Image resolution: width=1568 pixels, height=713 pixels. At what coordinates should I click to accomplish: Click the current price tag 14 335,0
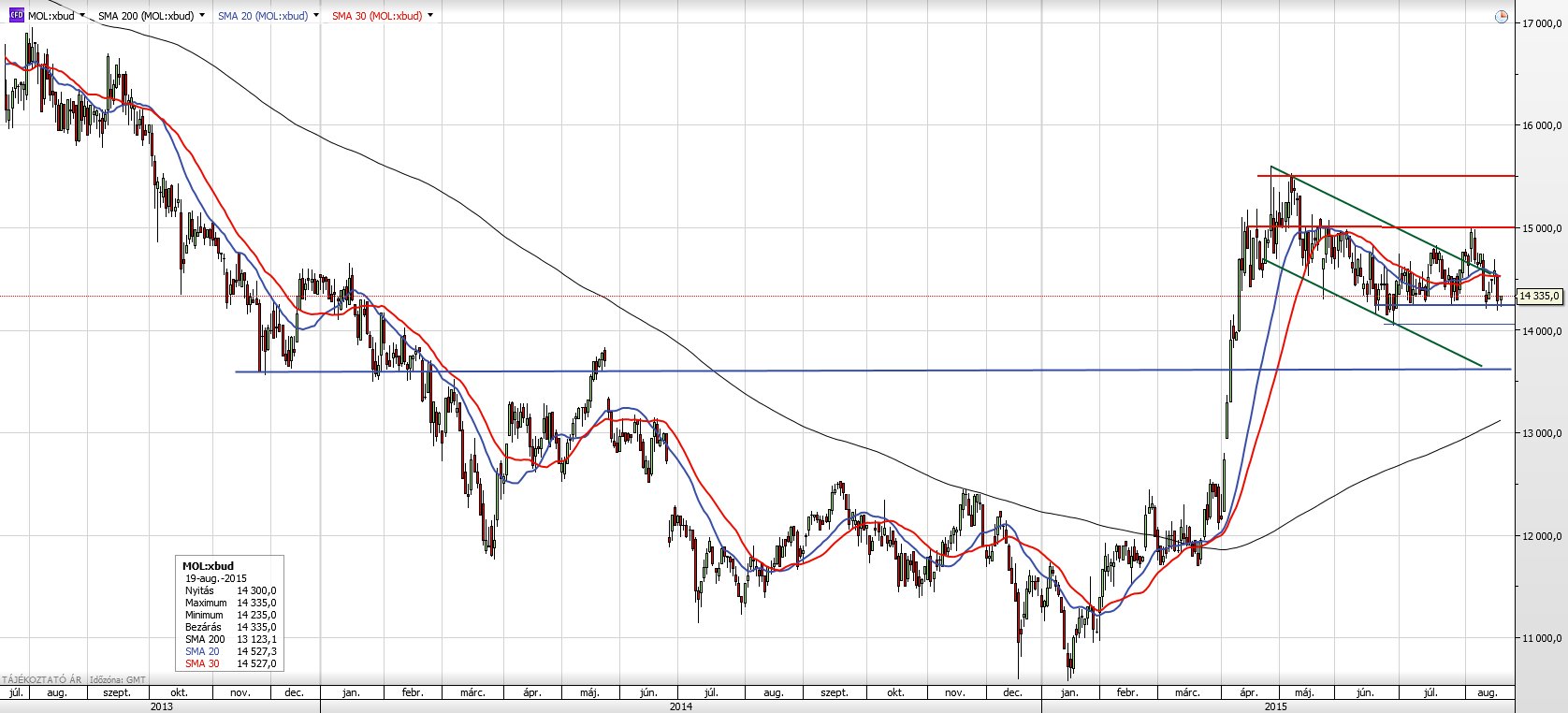tap(1539, 296)
